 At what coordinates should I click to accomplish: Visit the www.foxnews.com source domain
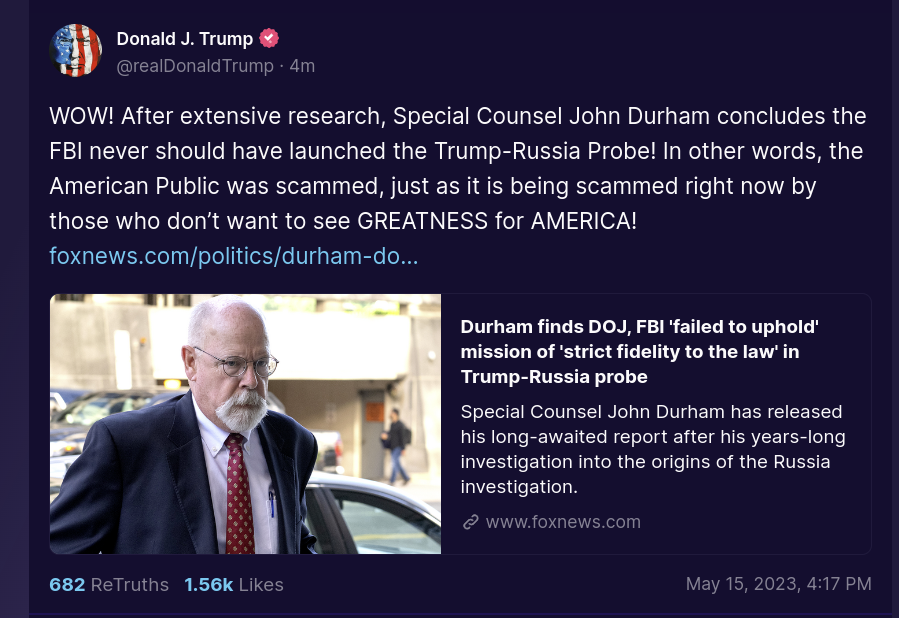[563, 522]
